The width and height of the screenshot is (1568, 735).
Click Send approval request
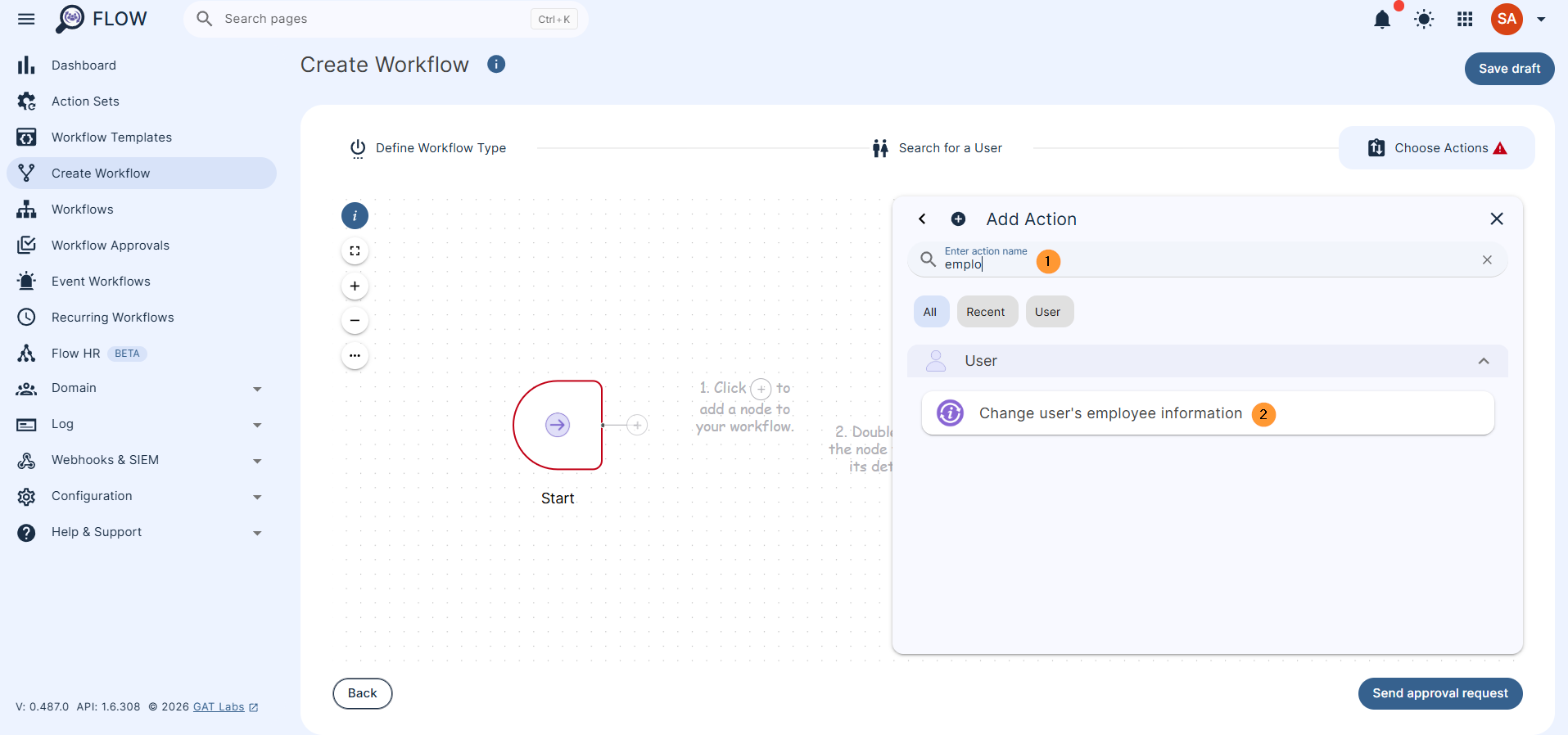(x=1440, y=693)
